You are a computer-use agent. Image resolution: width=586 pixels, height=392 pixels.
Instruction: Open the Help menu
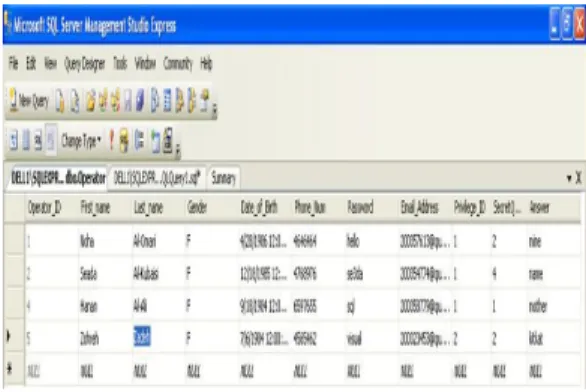tap(206, 64)
